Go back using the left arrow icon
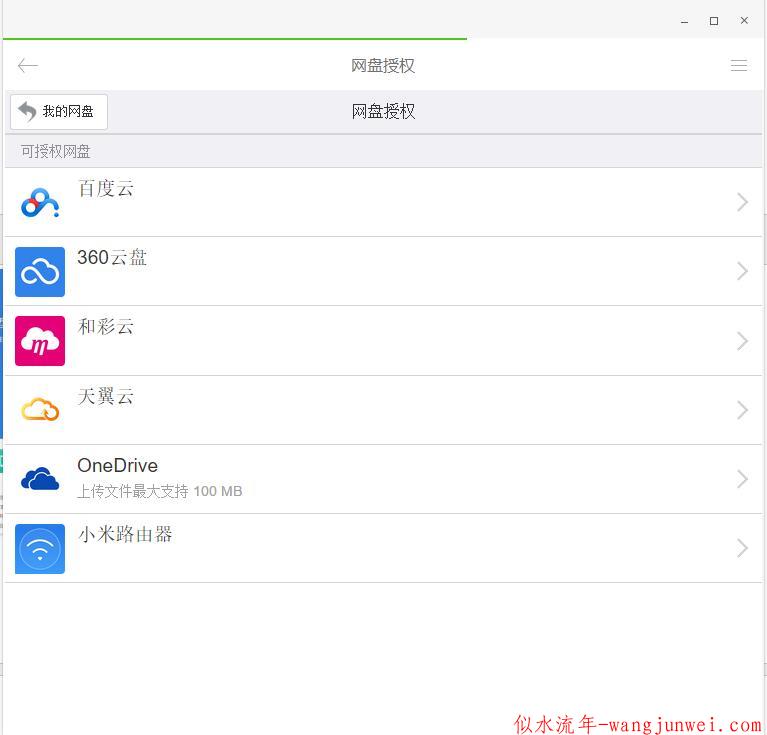Screen dimensions: 767x735 [27, 66]
